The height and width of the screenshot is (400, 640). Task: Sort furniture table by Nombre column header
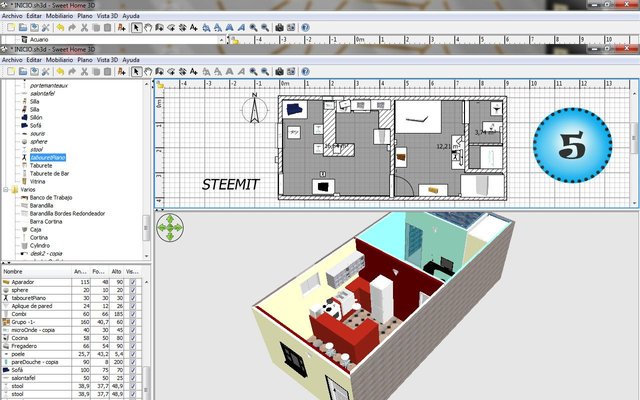(37, 271)
